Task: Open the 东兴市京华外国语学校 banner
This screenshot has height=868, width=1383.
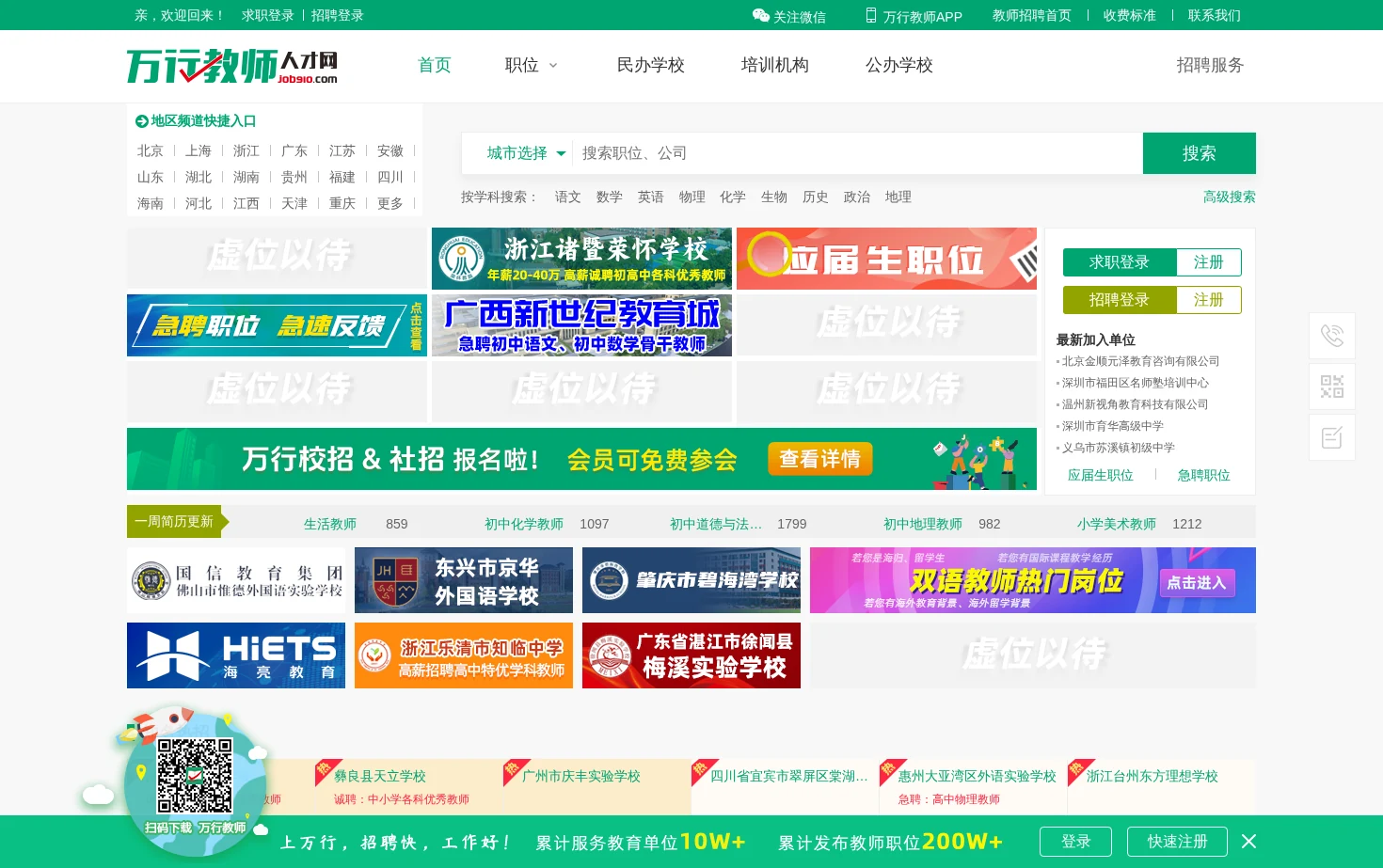Action: (x=464, y=580)
